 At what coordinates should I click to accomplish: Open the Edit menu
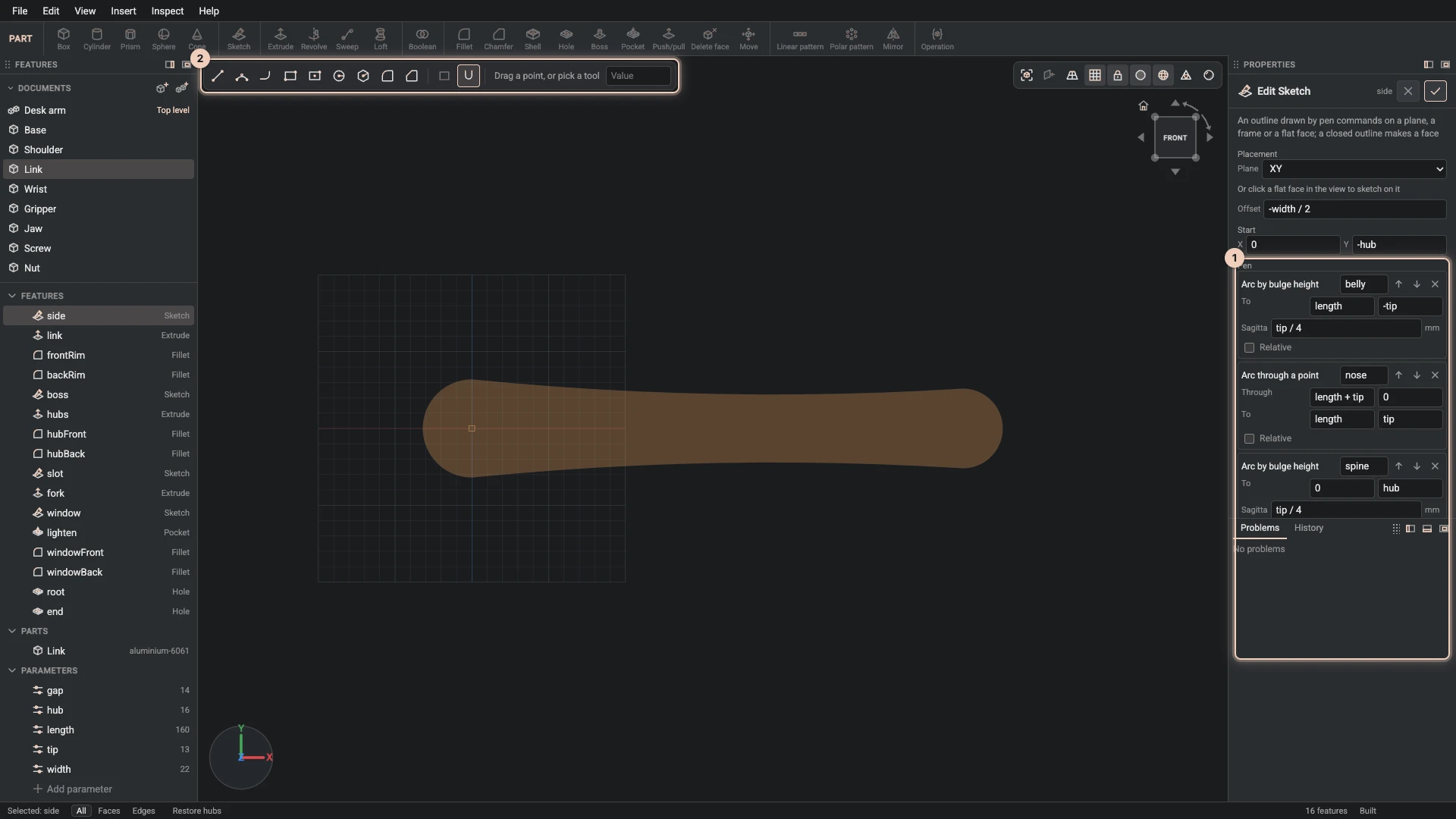point(51,11)
